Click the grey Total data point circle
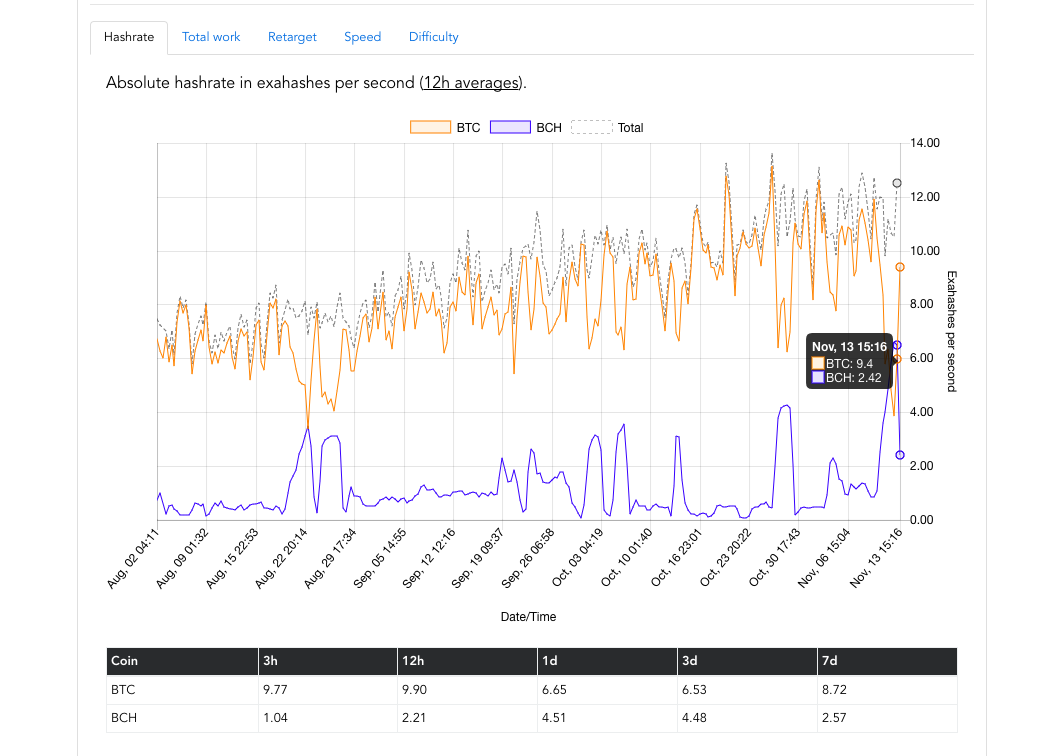This screenshot has width=1055, height=756. point(897,183)
